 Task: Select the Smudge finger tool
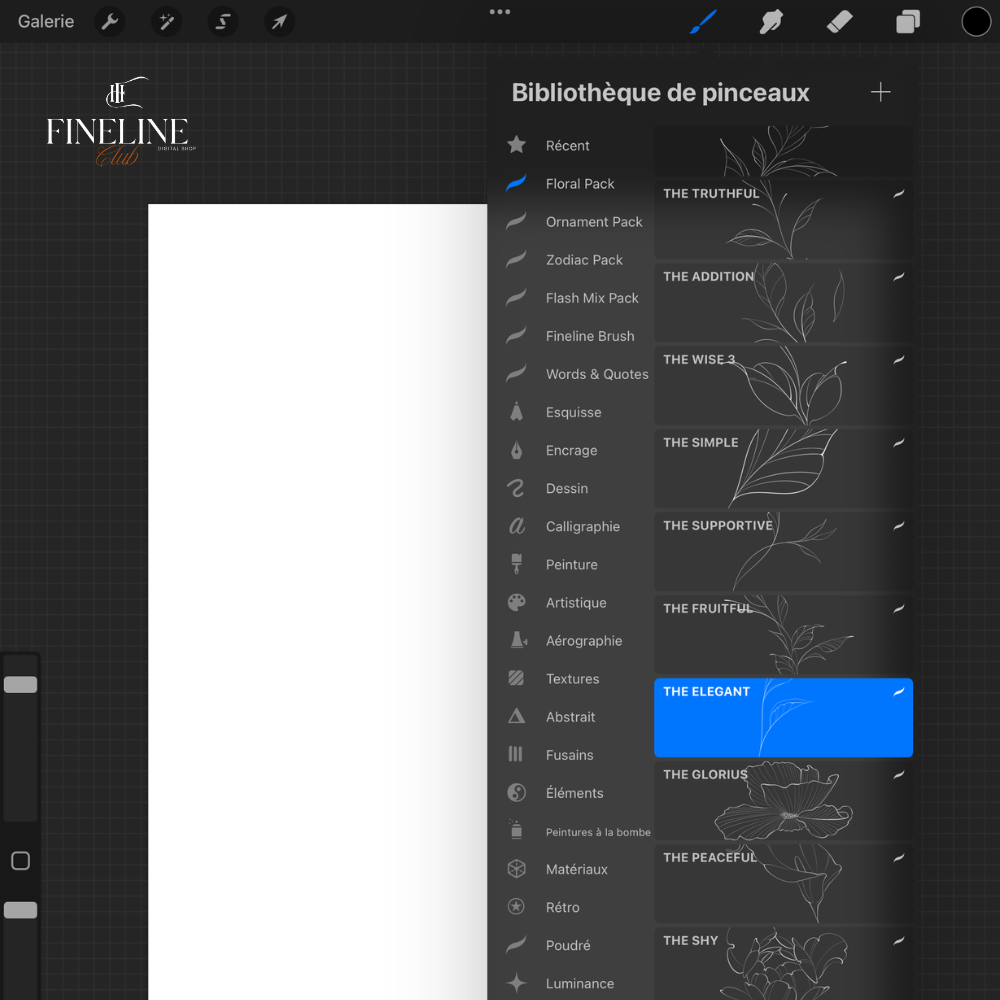tap(771, 21)
